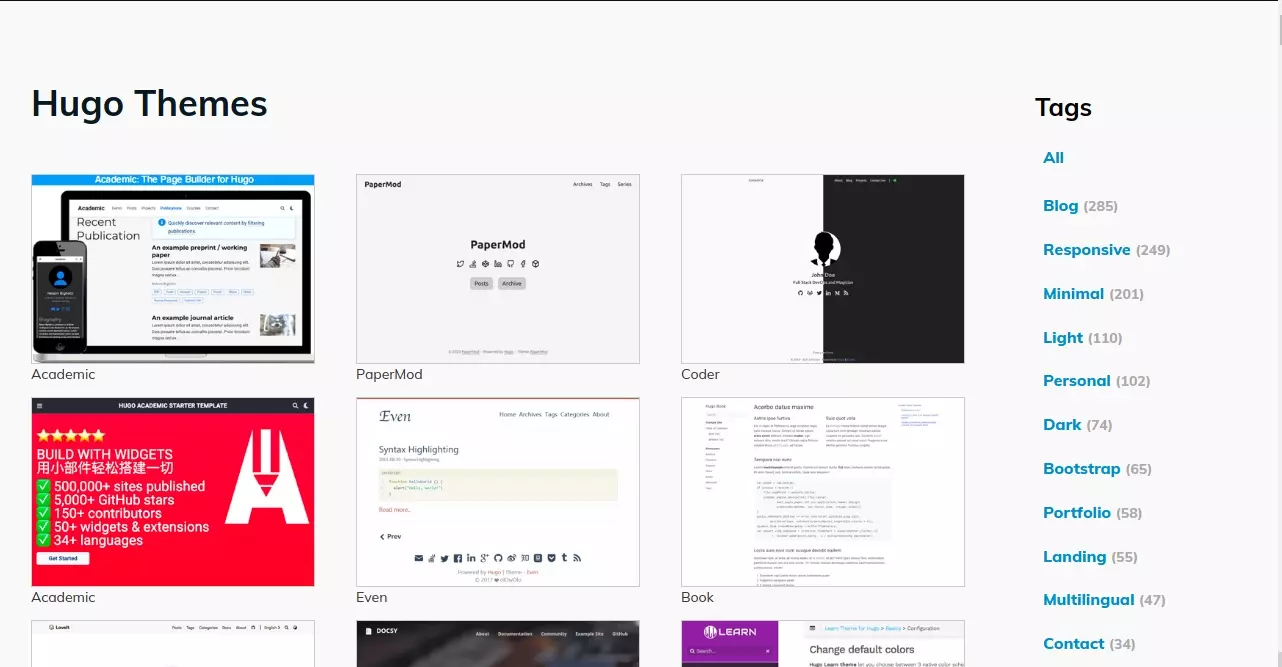1282x667 pixels.
Task: Select the Even theme screenshot
Action: [497, 491]
